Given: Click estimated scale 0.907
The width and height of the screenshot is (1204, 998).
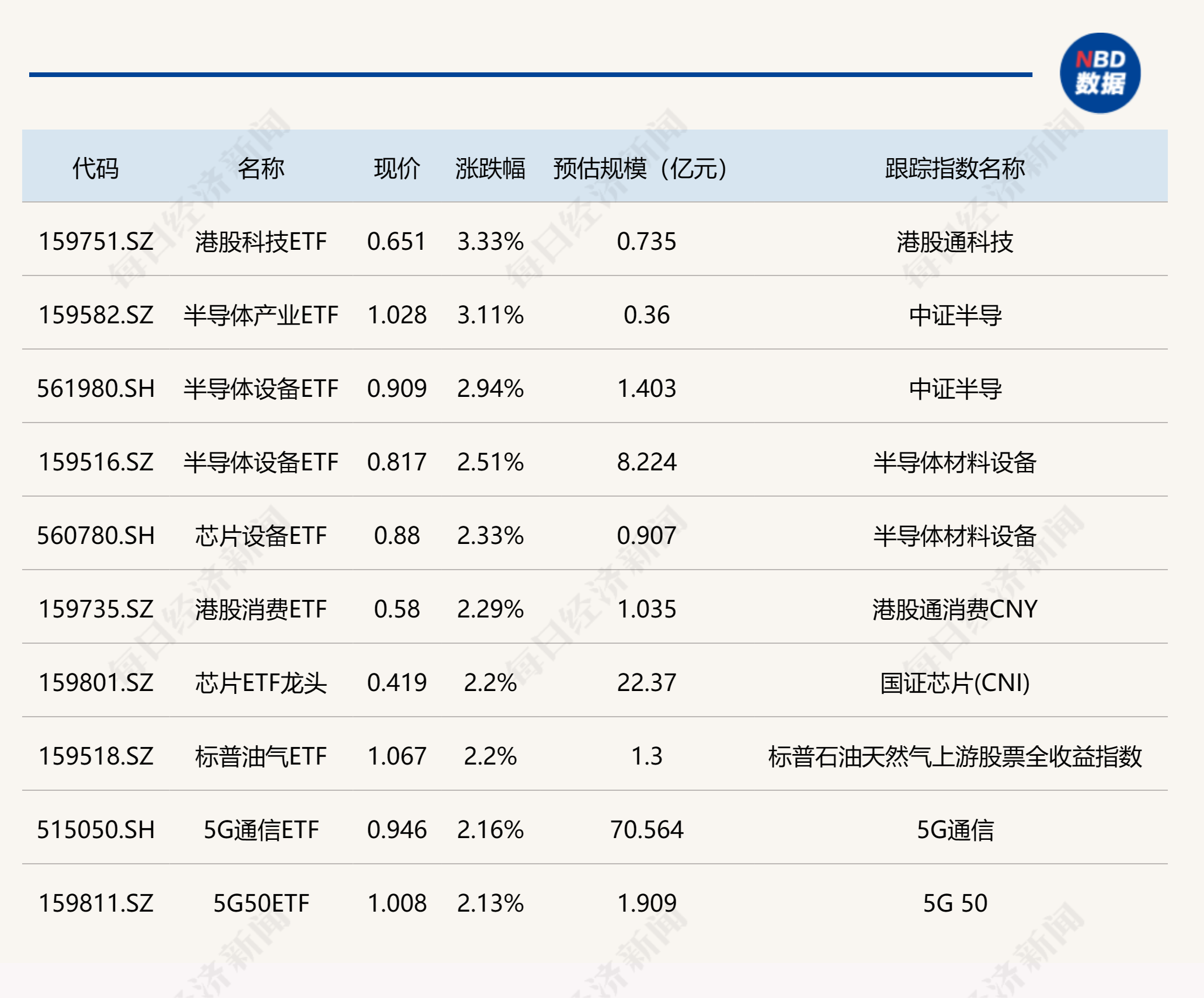Looking at the screenshot, I should point(647,536).
